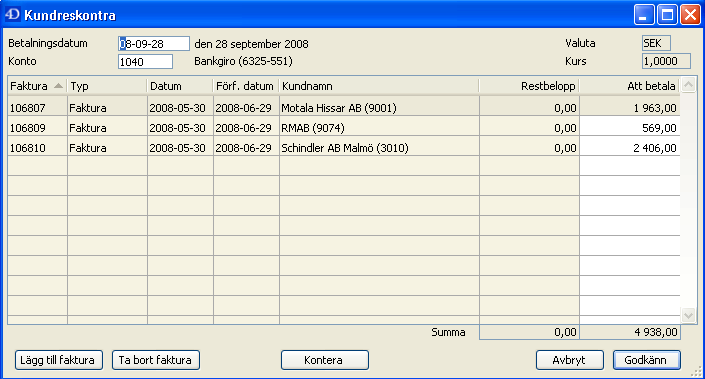Confirm with the Godkänn button

click(647, 360)
